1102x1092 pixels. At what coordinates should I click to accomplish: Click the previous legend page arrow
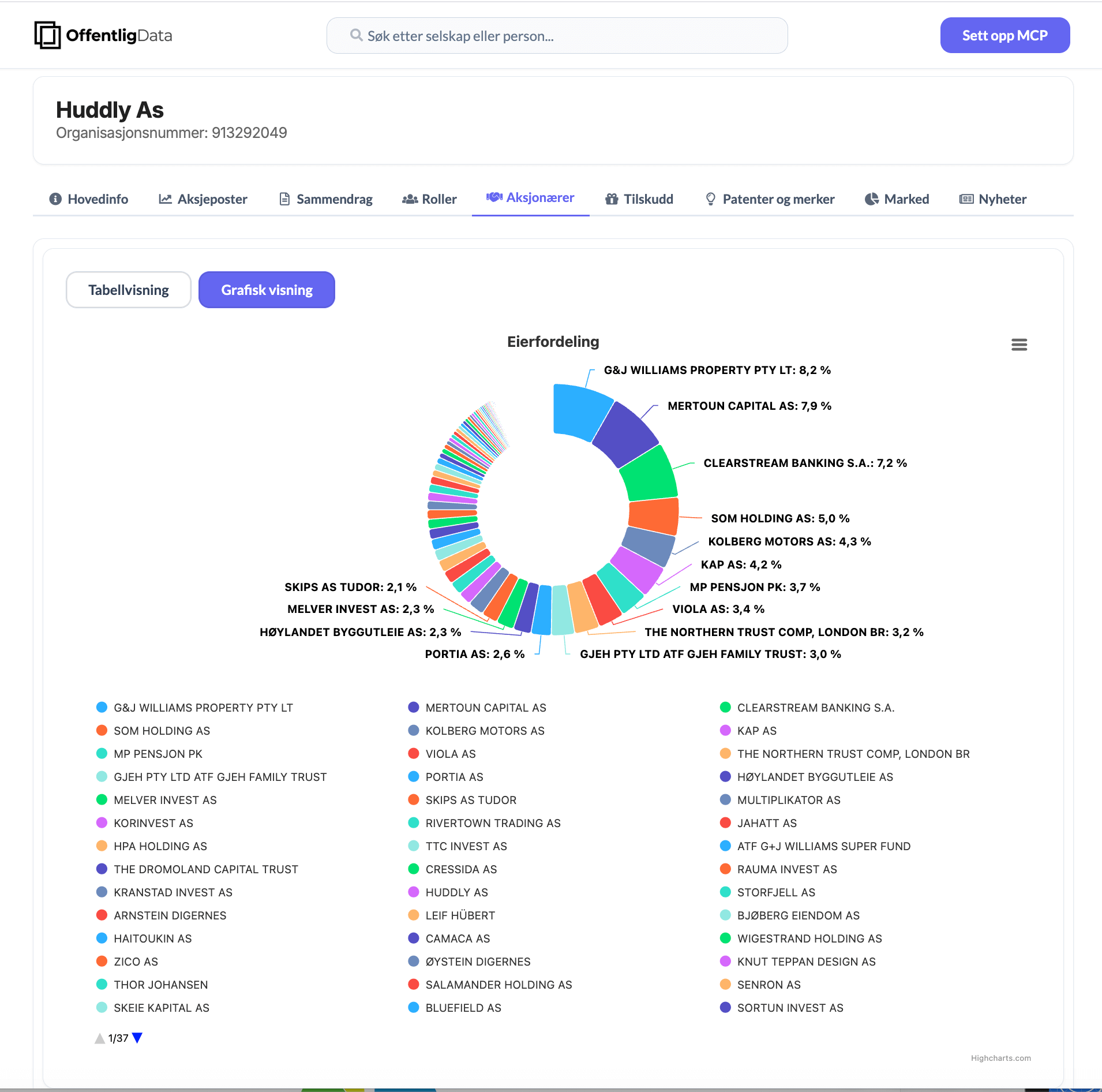click(x=100, y=1038)
